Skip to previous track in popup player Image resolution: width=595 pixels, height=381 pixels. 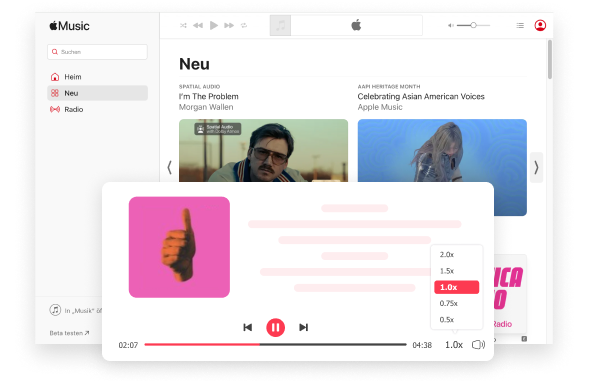coord(247,327)
